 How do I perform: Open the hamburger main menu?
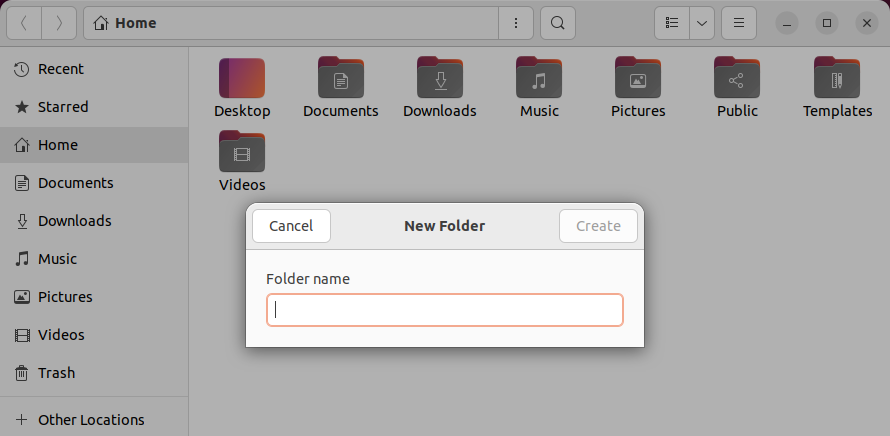point(739,23)
